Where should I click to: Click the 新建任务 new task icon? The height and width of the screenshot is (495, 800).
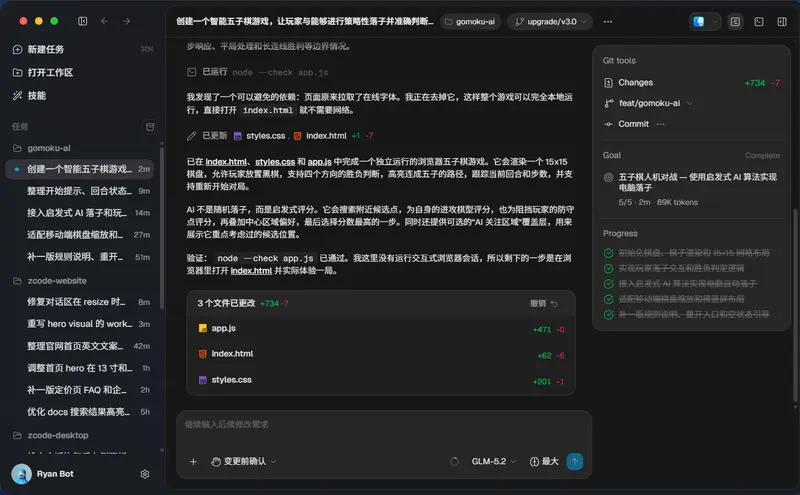tap(17, 50)
